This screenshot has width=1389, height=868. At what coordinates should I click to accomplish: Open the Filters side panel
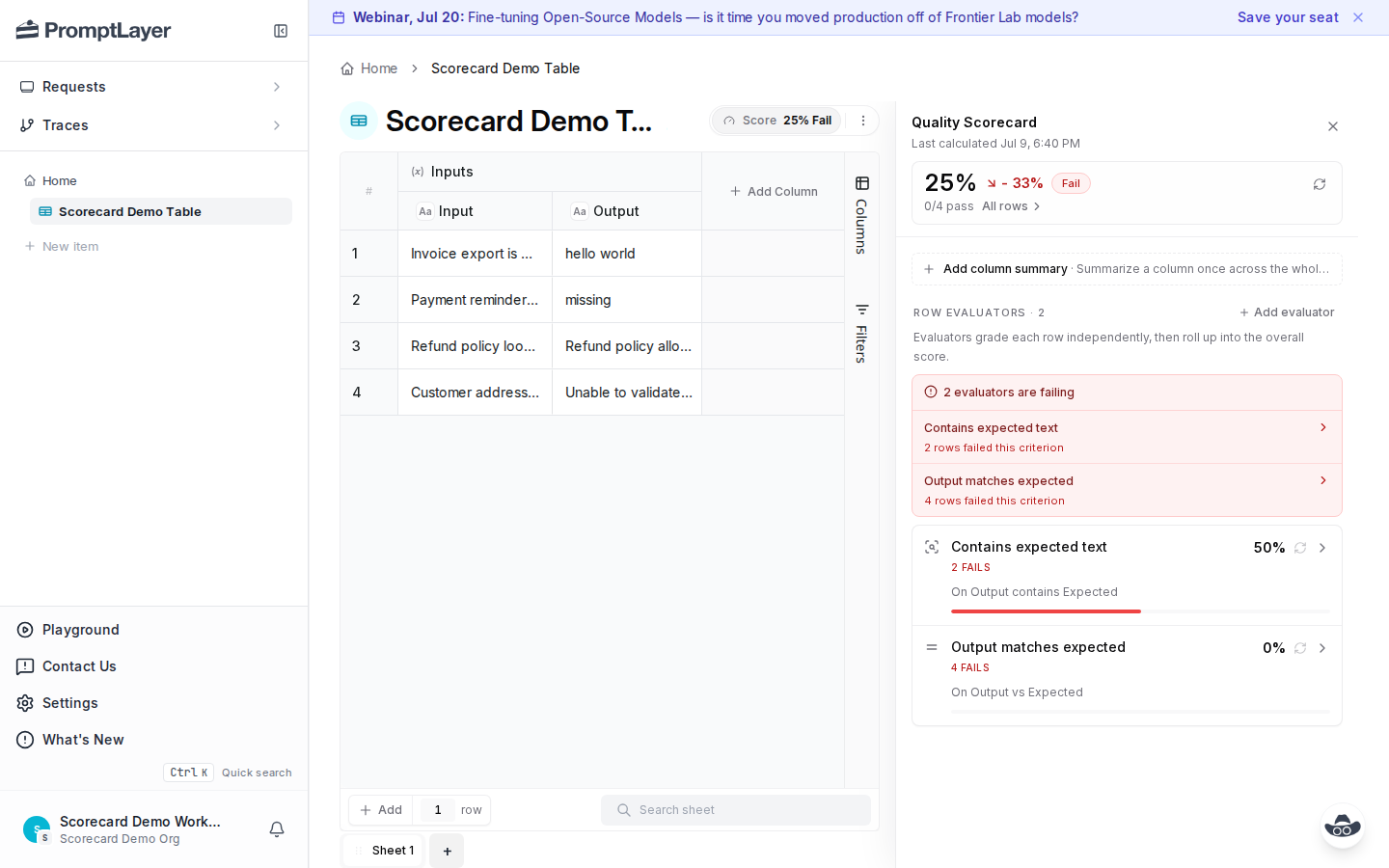862,334
